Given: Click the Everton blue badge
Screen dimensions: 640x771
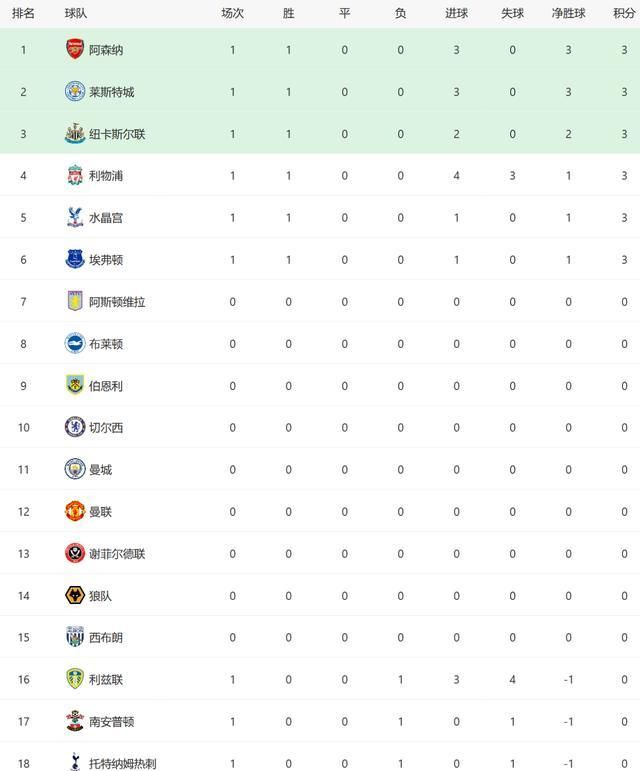Looking at the screenshot, I should pyautogui.click(x=75, y=259).
